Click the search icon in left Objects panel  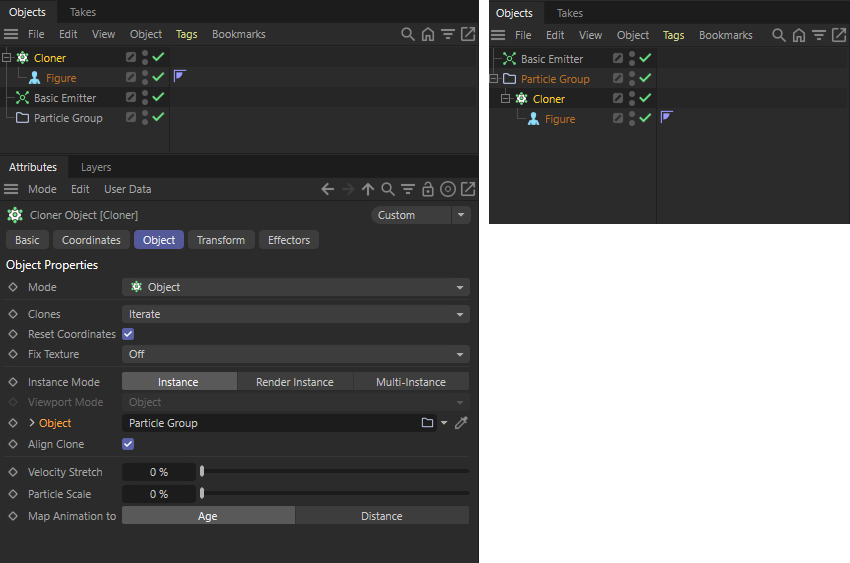coord(407,34)
